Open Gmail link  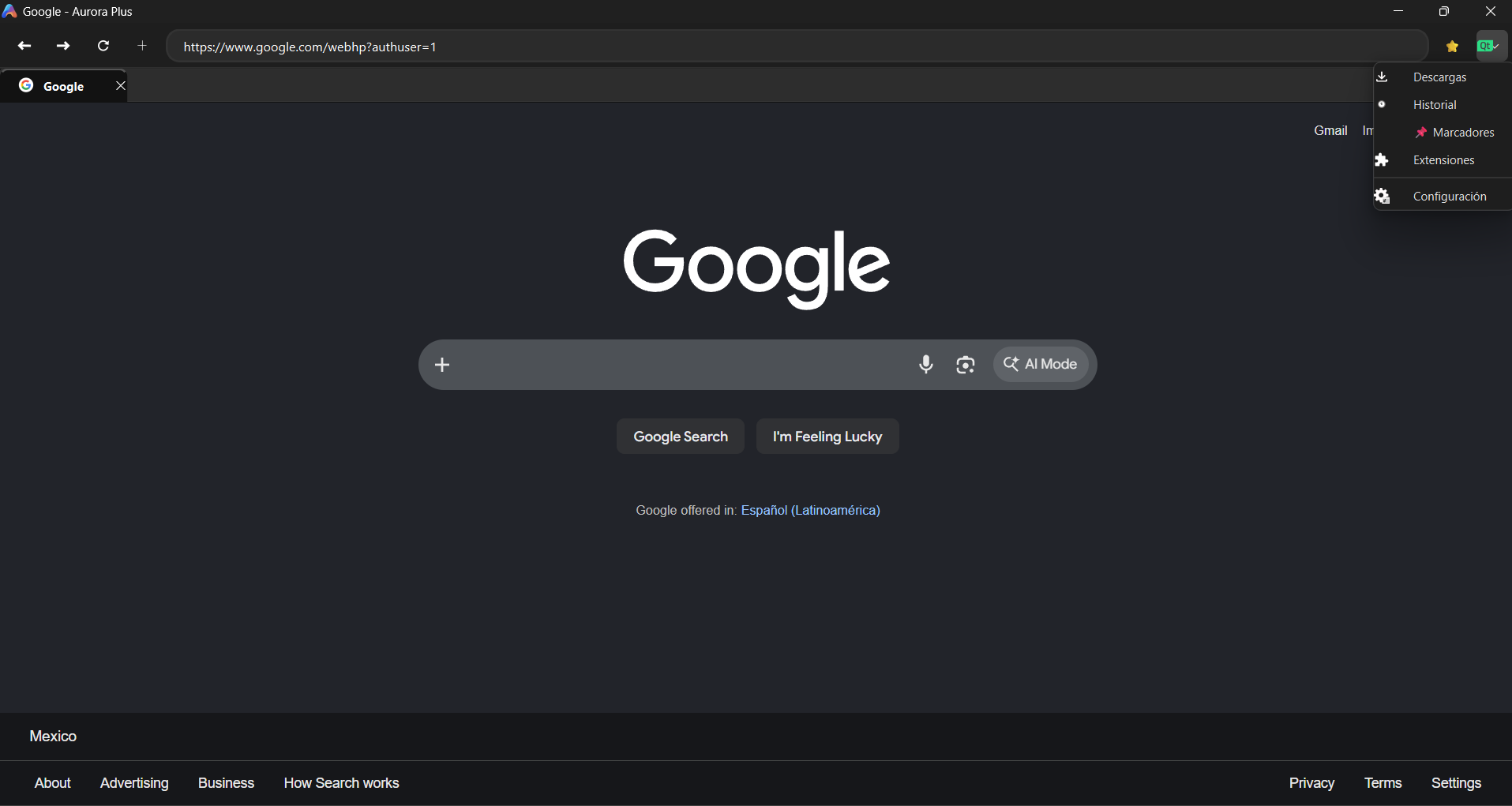pos(1330,130)
